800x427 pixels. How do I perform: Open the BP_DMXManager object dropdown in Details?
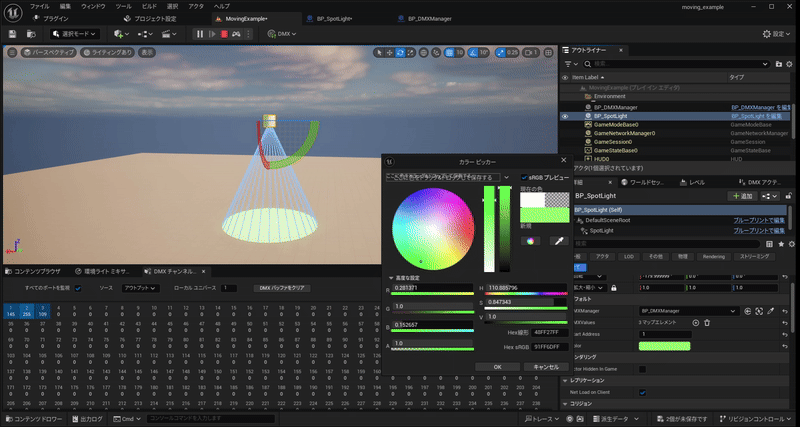click(689, 311)
